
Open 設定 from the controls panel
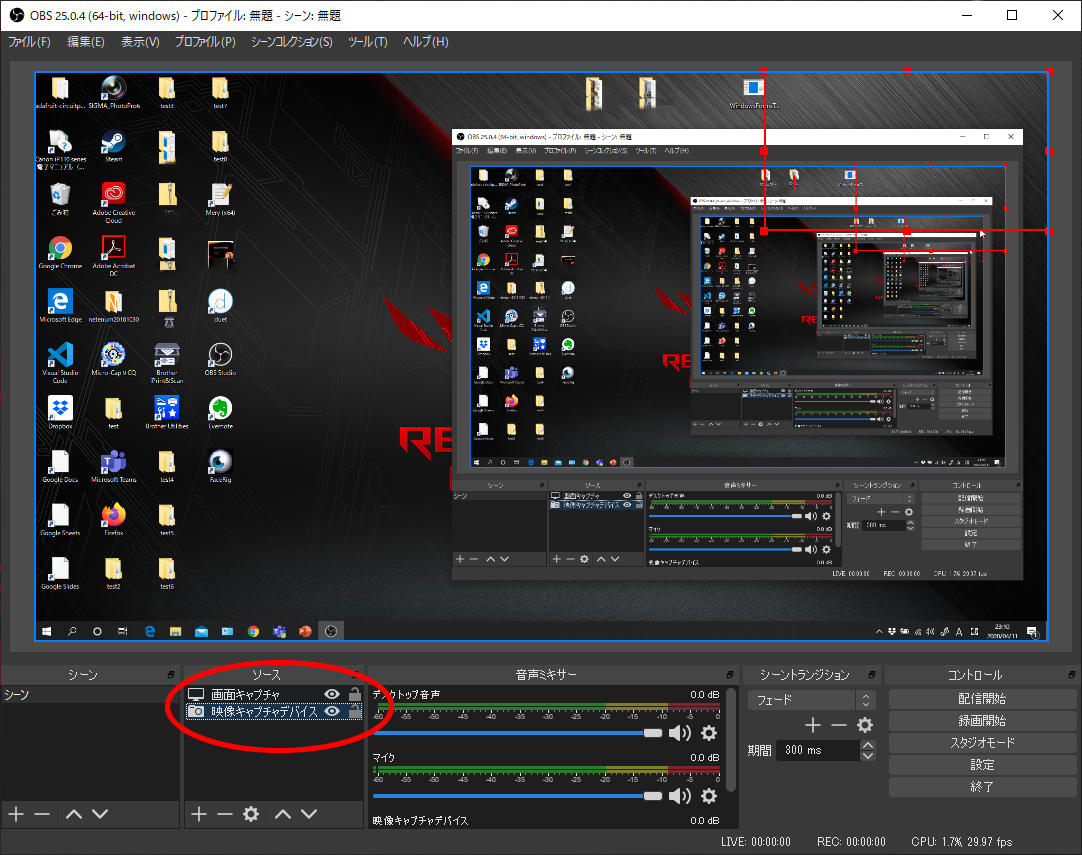[982, 765]
